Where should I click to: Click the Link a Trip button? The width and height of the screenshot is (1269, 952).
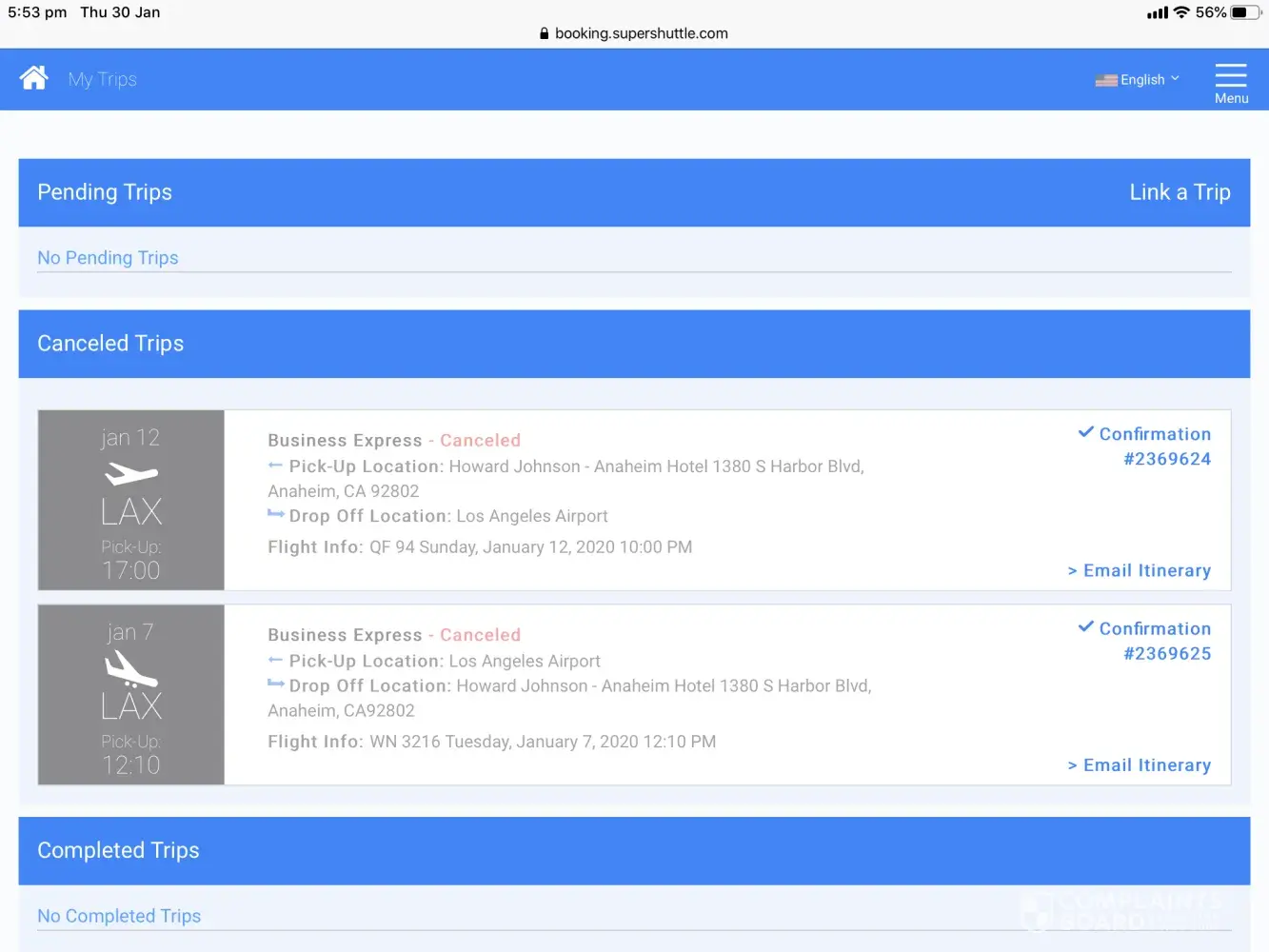point(1180,192)
